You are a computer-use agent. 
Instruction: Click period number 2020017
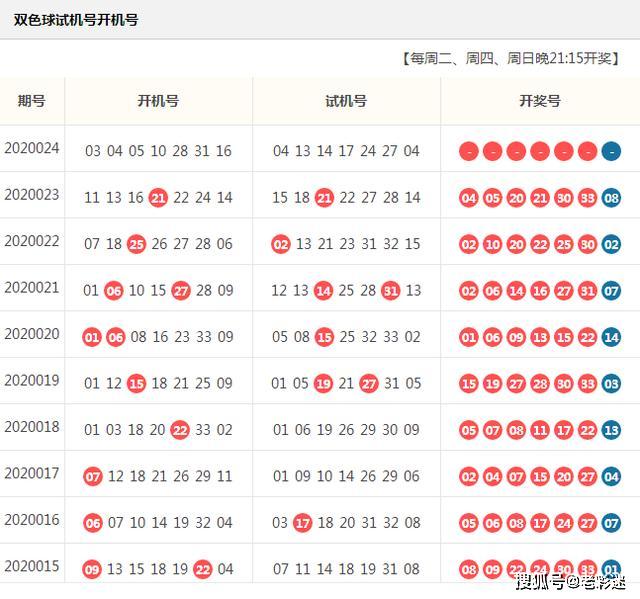click(x=32, y=473)
